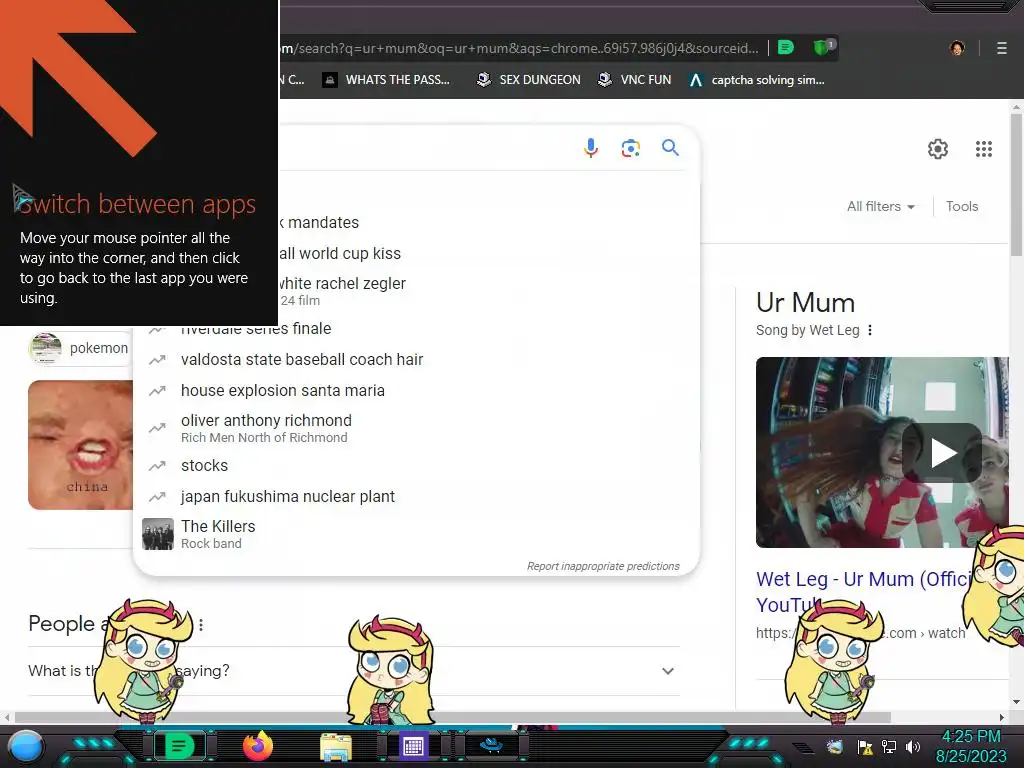1024x768 pixels.
Task: Open Google quick settings gear
Action: click(x=938, y=149)
